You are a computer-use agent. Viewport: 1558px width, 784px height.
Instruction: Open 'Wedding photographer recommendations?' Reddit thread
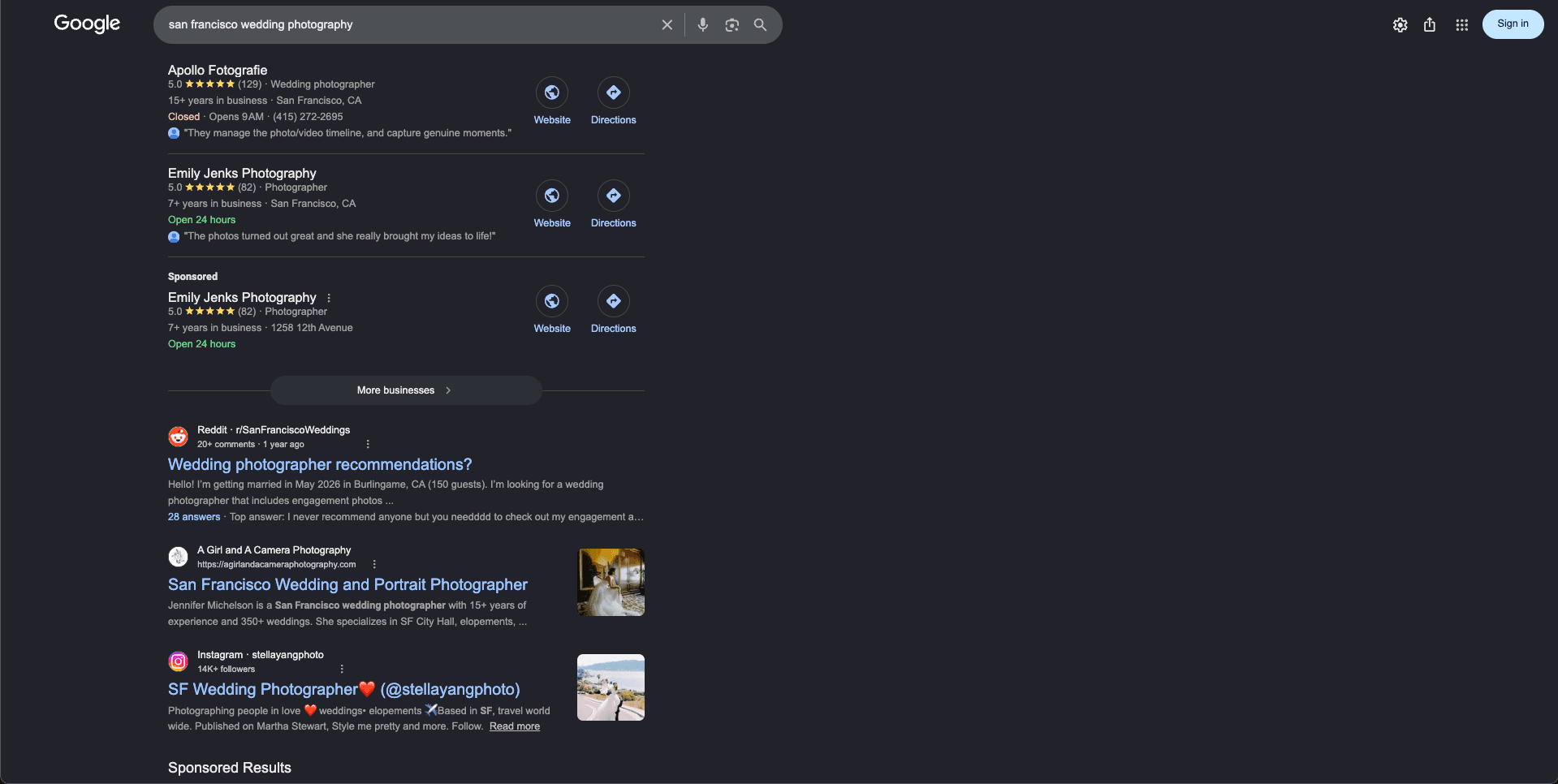coord(320,464)
